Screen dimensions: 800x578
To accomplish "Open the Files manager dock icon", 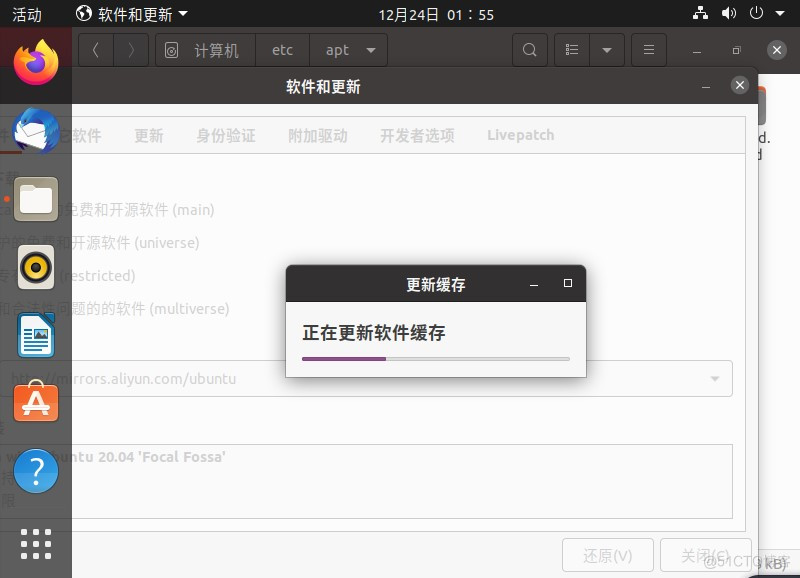I will (x=36, y=199).
